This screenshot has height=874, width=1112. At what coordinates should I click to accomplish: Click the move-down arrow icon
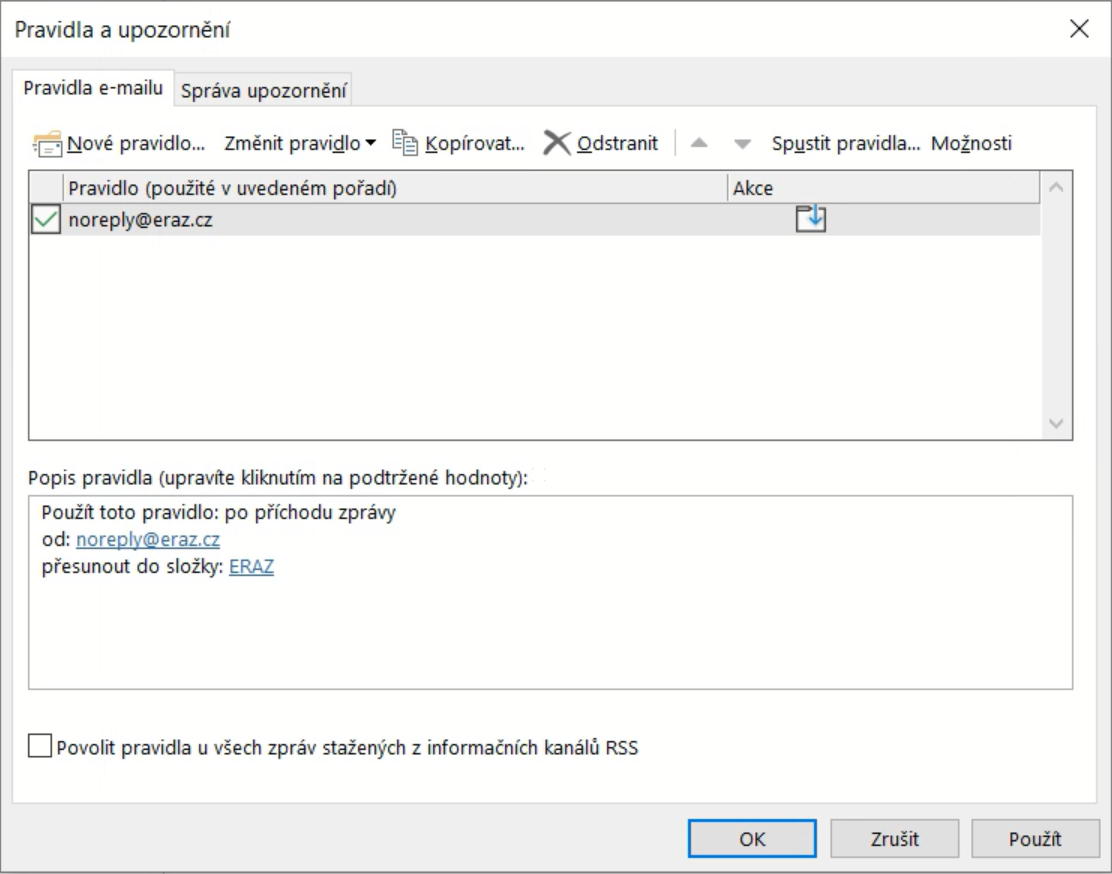[741, 144]
